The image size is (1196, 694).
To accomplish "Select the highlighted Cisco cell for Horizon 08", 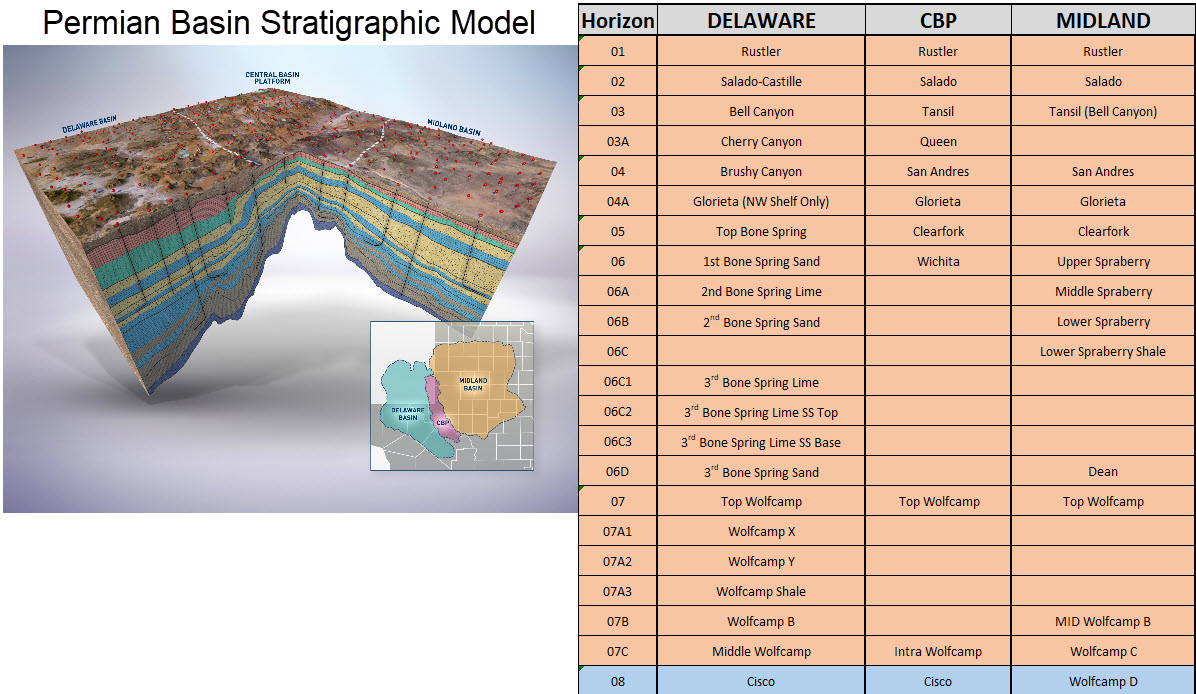I will tap(760, 681).
